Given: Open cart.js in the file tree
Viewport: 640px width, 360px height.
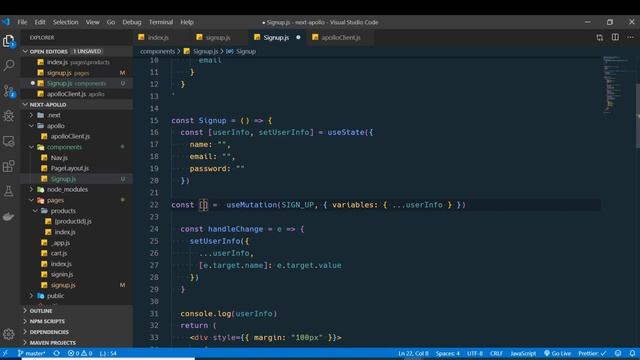Looking at the screenshot, I should [x=59, y=253].
